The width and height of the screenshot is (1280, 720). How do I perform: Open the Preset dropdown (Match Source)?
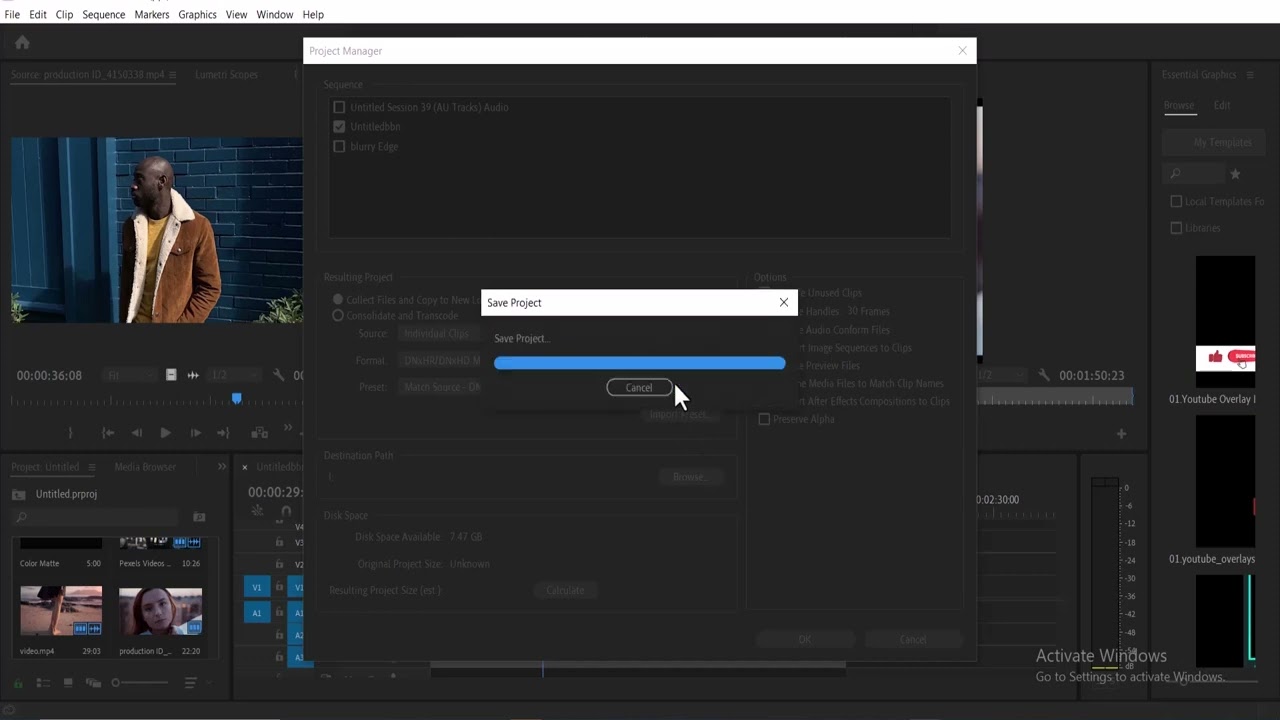(x=439, y=387)
